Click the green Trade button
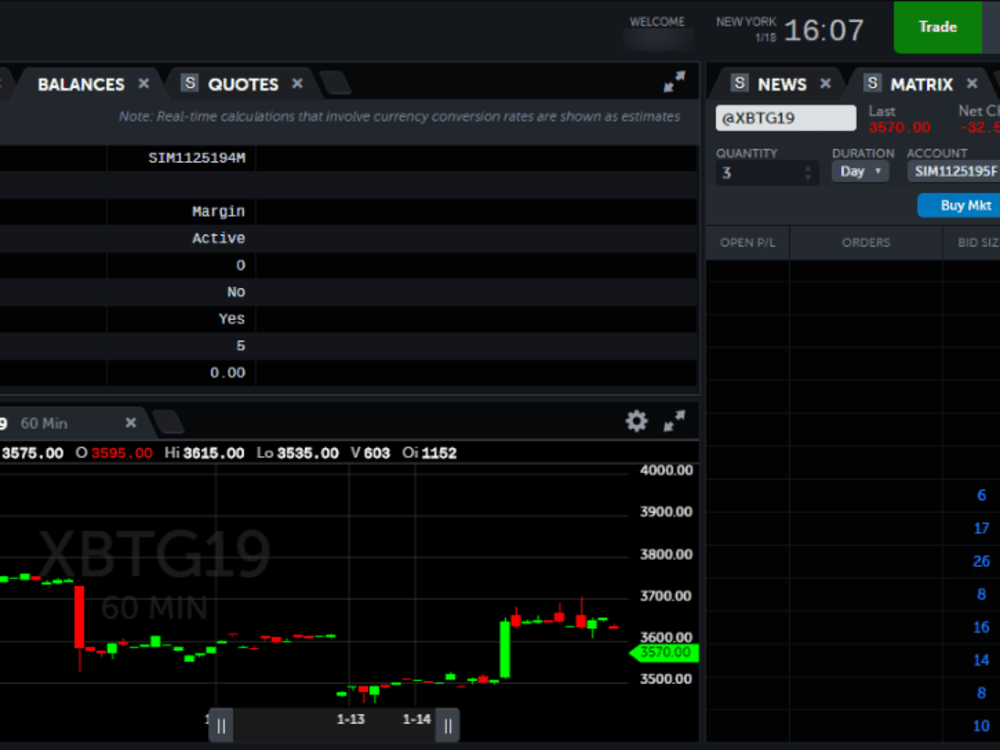The width and height of the screenshot is (1000, 750). [938, 27]
